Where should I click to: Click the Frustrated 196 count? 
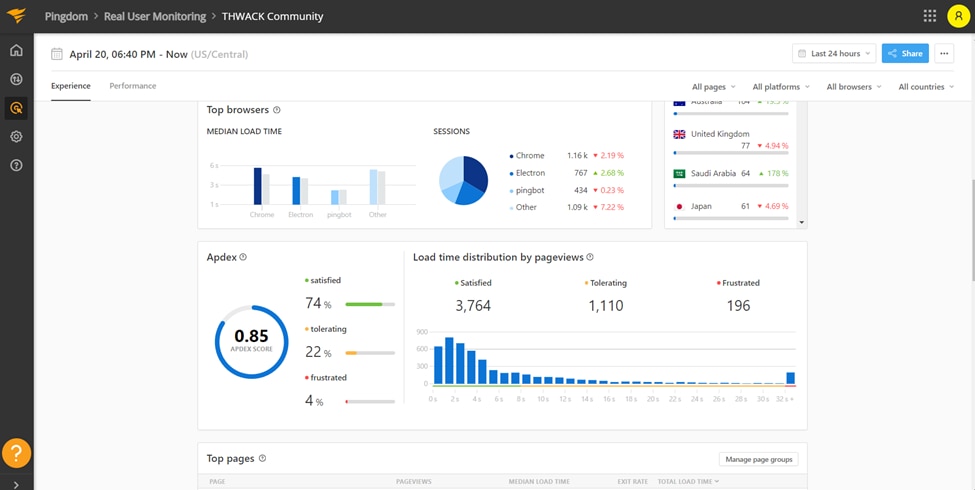(738, 306)
